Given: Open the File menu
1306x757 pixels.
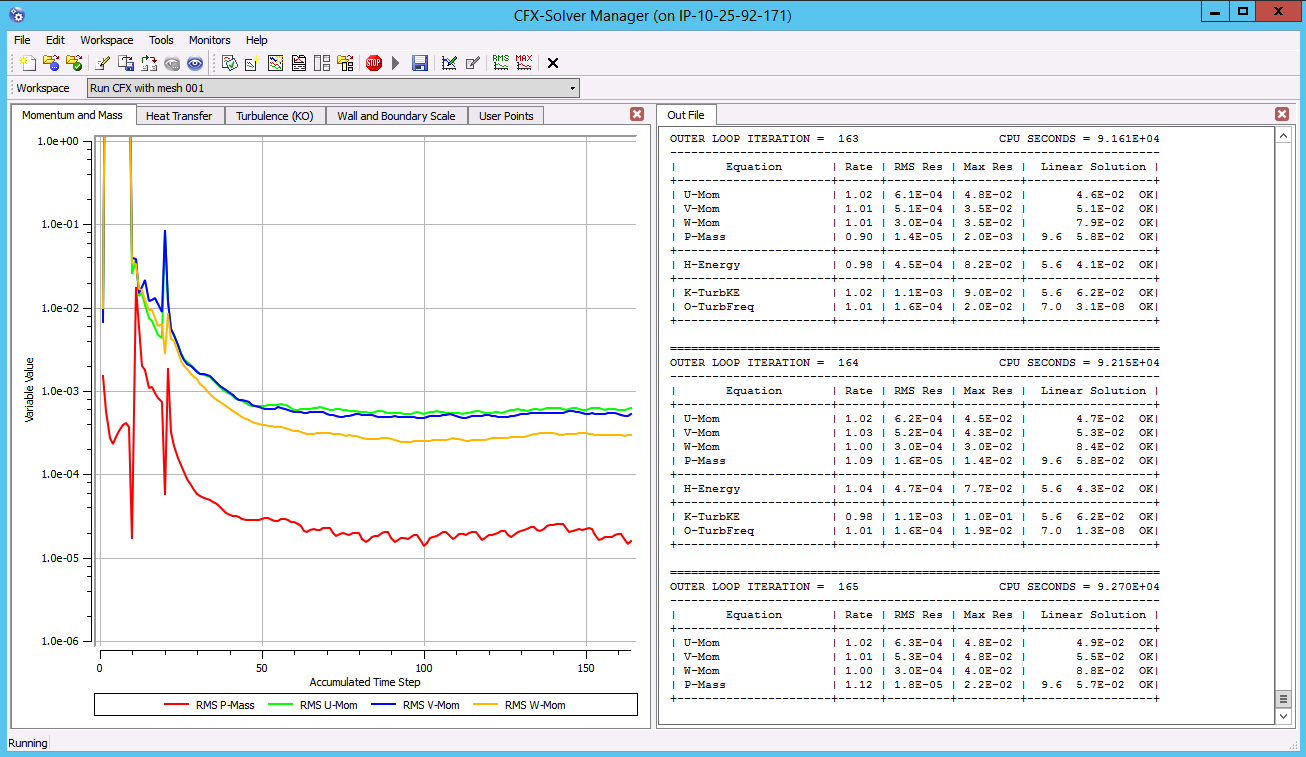Looking at the screenshot, I should pos(22,40).
